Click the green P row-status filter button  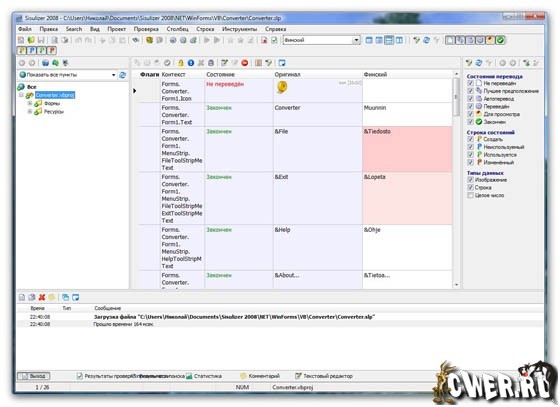tap(42, 50)
